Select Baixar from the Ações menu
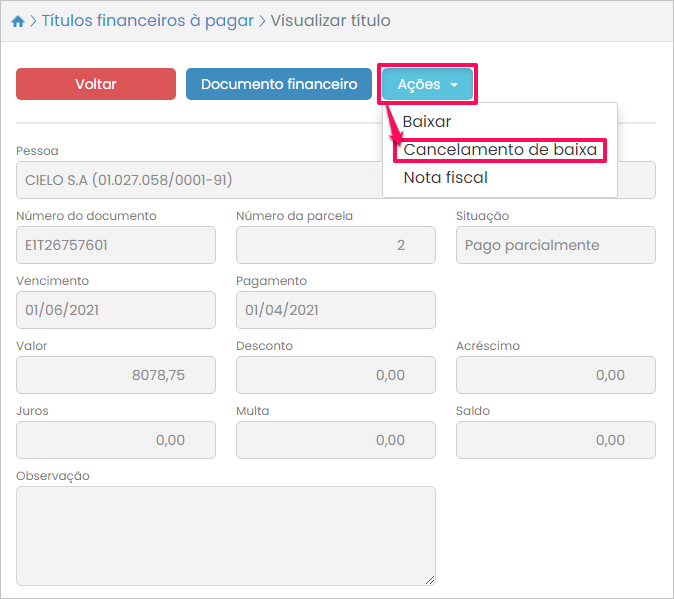 coord(427,122)
